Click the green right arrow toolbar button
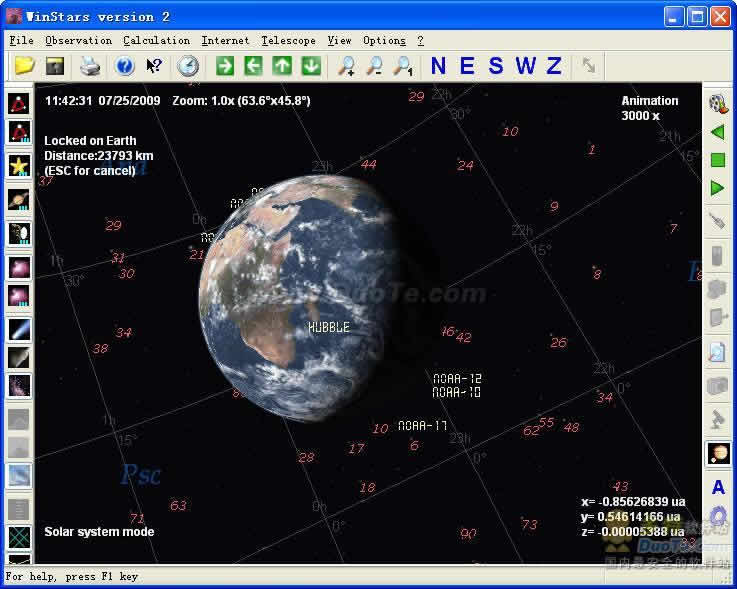The image size is (737, 589). coord(225,67)
